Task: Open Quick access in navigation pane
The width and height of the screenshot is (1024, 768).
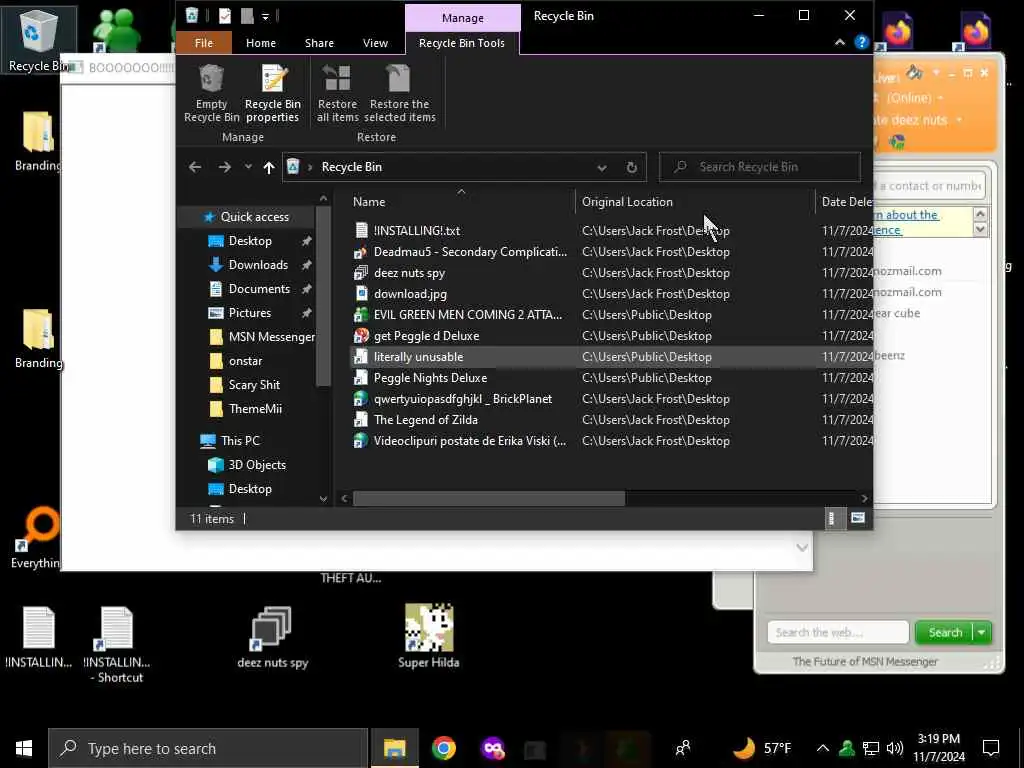Action: tap(254, 217)
